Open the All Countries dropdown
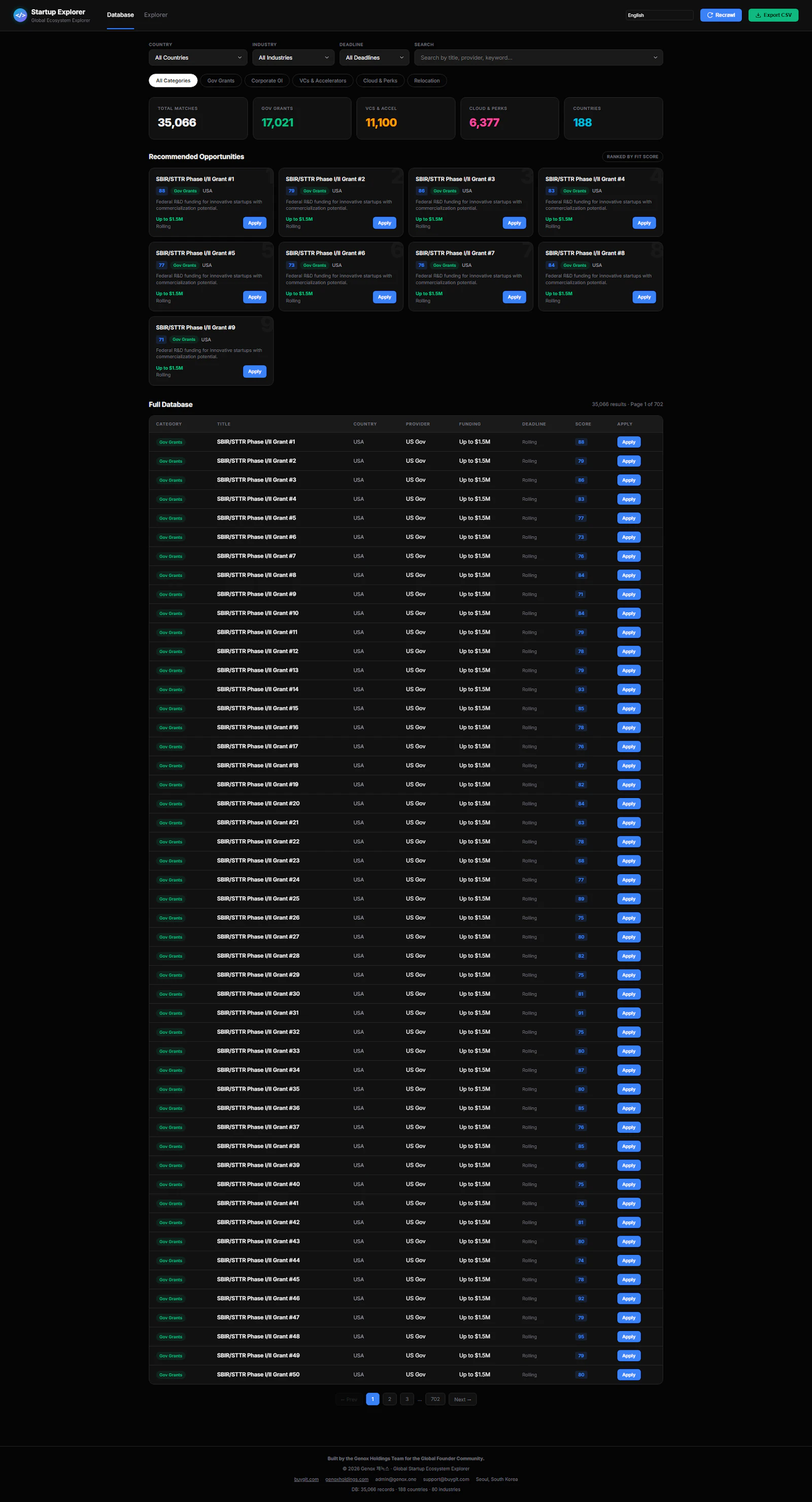This screenshot has width=812, height=1502. (x=198, y=58)
